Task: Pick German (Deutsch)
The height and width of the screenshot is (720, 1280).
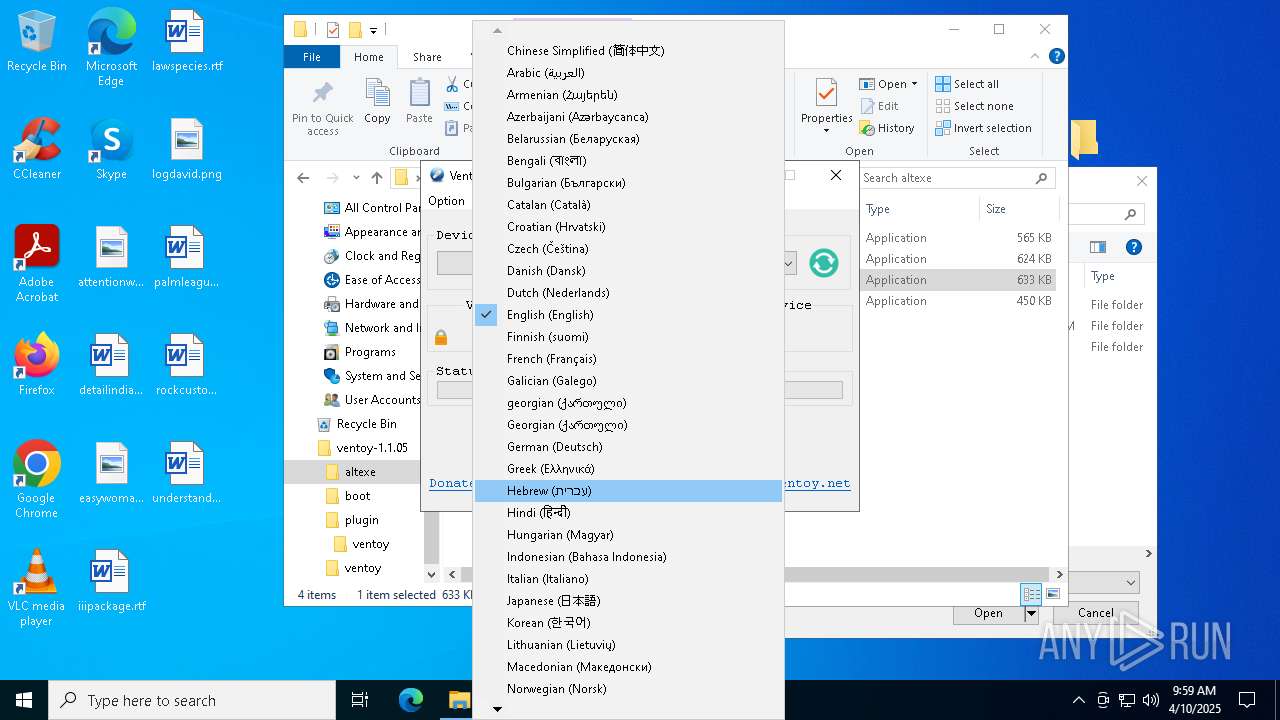Action: click(628, 447)
